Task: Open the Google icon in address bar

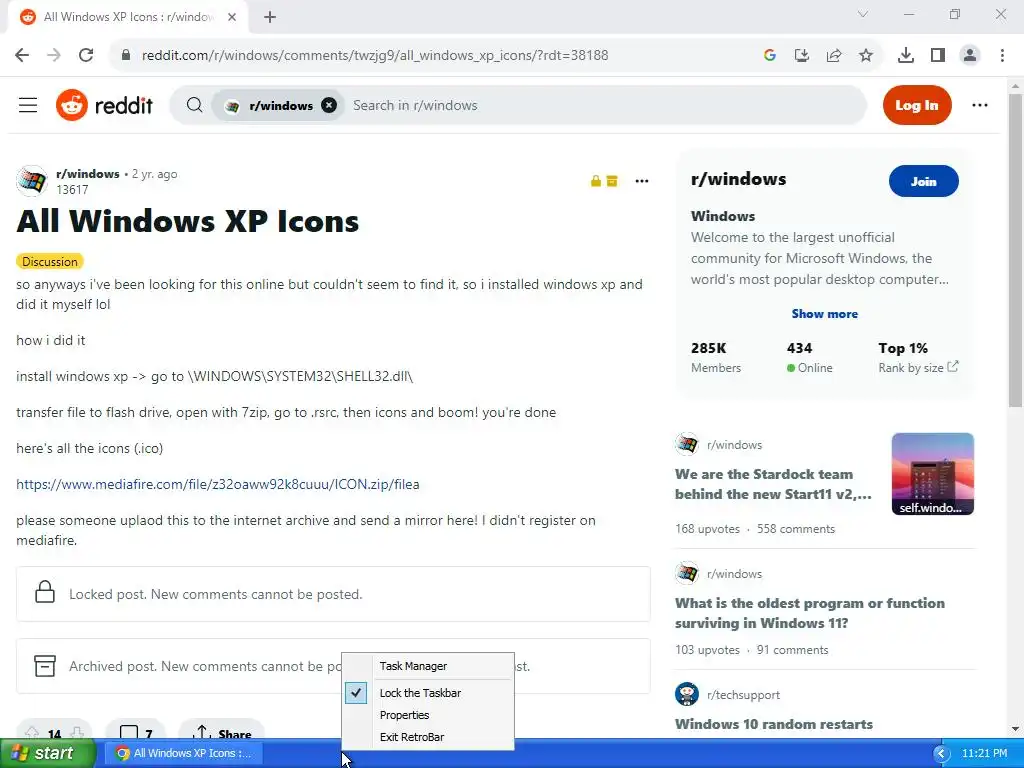Action: [x=770, y=56]
